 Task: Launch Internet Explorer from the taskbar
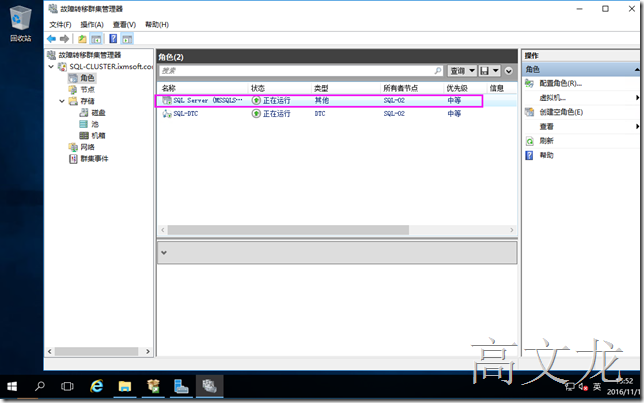coord(97,386)
